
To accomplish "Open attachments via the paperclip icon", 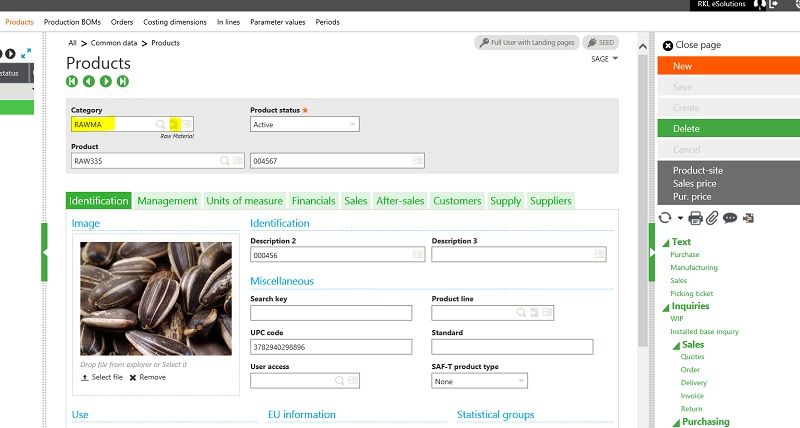I will (x=712, y=217).
